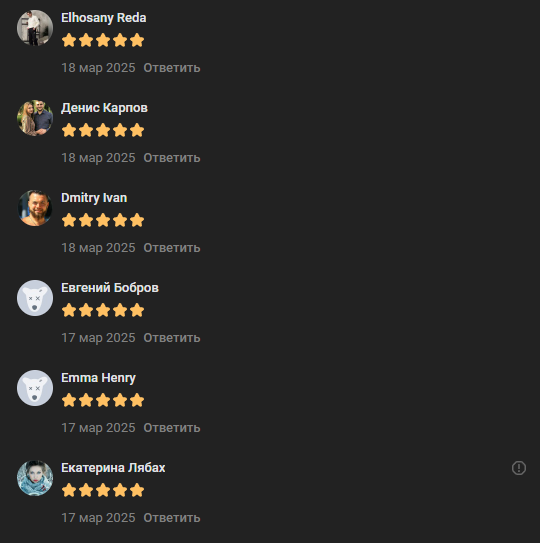Open the Elhosany Reda name link
540x543 pixels.
click(104, 18)
